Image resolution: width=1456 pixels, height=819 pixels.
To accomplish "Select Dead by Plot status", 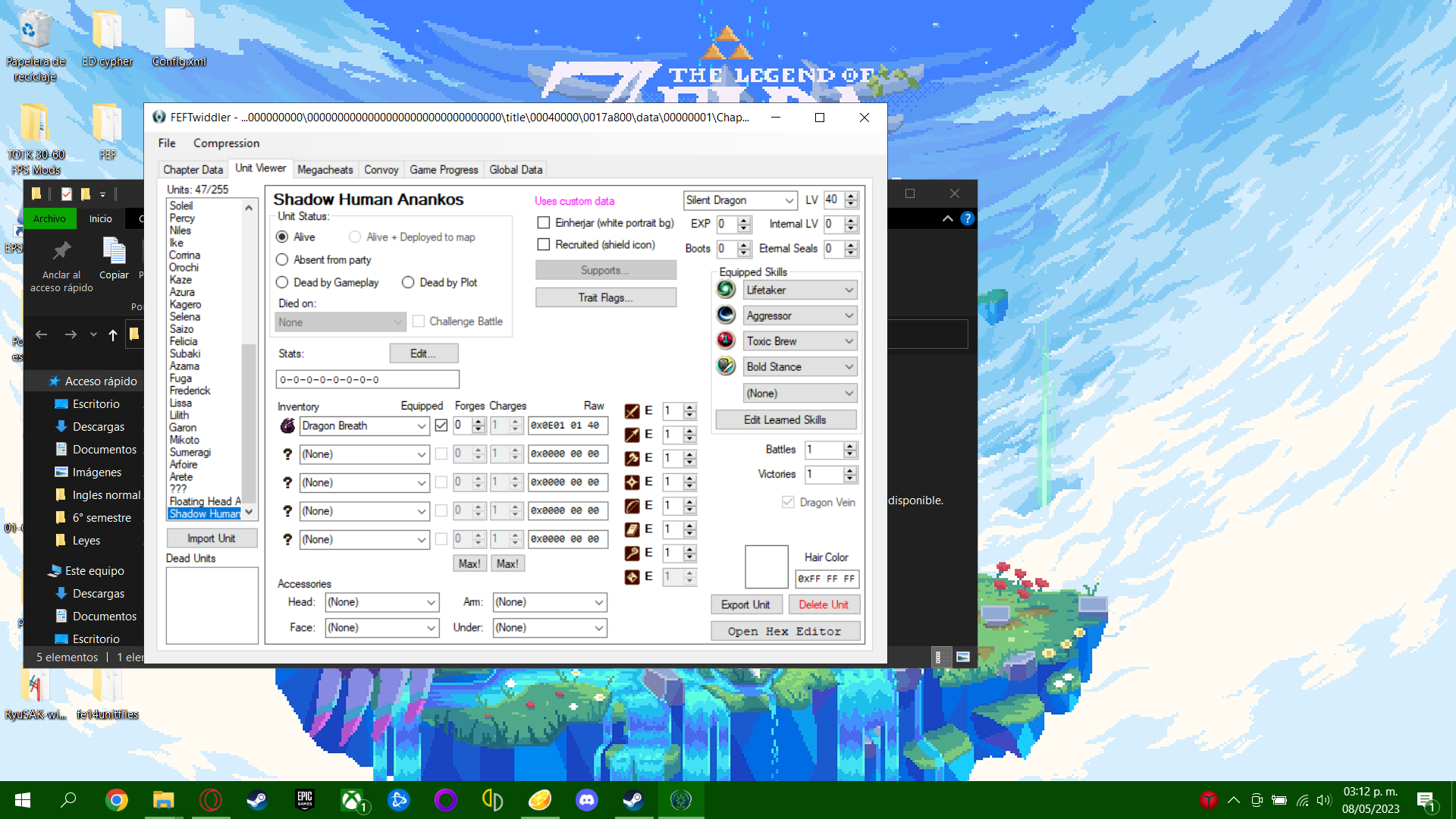I will click(x=408, y=283).
